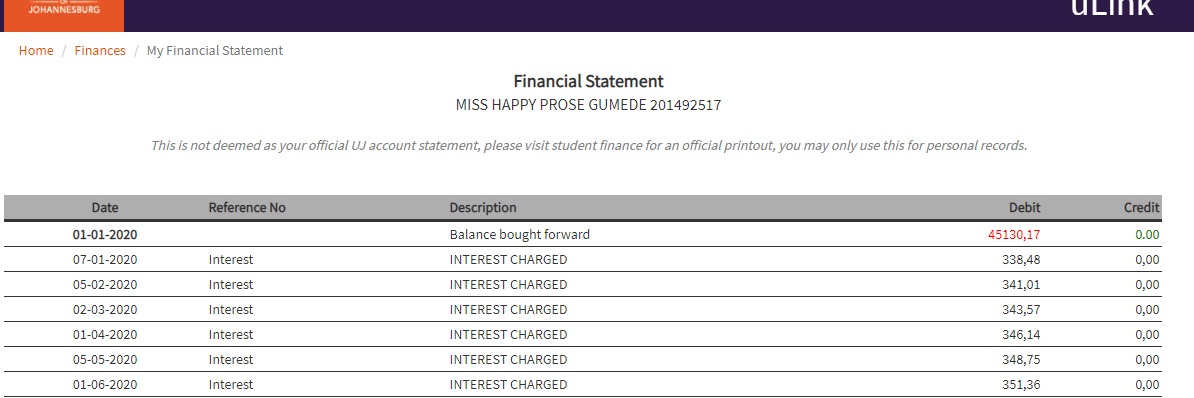Click the 351,36 debit amount
Viewport: 1194px width, 398px height.
point(1021,385)
